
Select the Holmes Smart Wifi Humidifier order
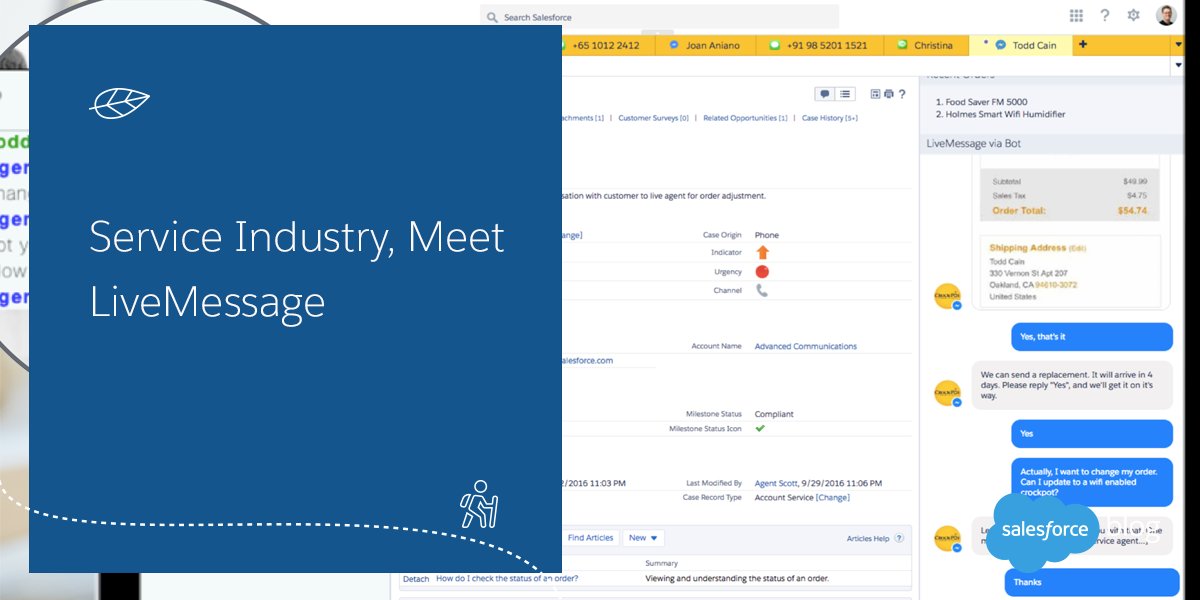tap(1005, 114)
